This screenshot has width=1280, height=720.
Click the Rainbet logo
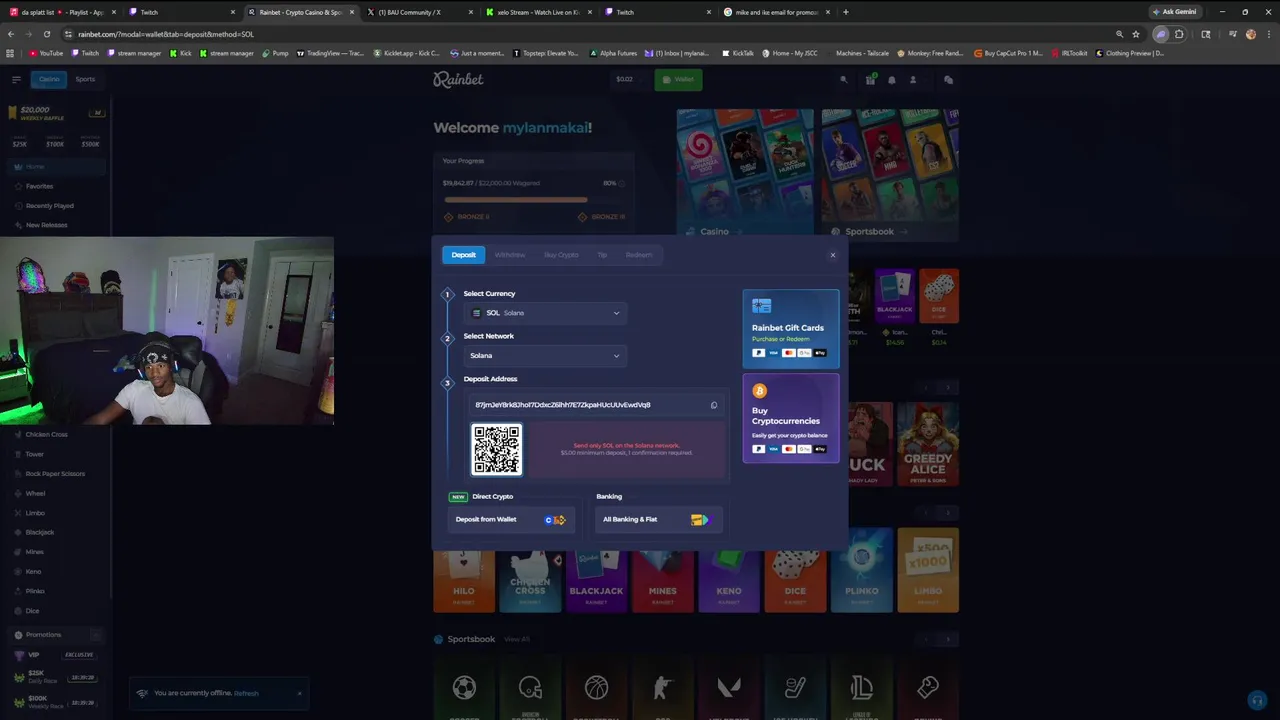point(458,79)
